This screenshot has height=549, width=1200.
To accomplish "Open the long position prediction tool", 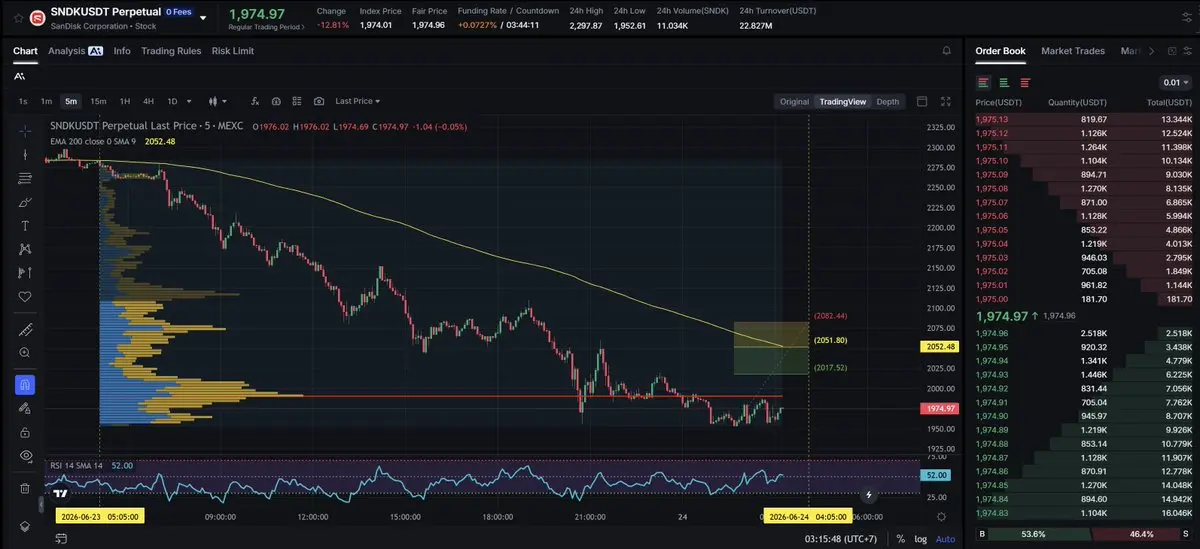I will [25, 272].
